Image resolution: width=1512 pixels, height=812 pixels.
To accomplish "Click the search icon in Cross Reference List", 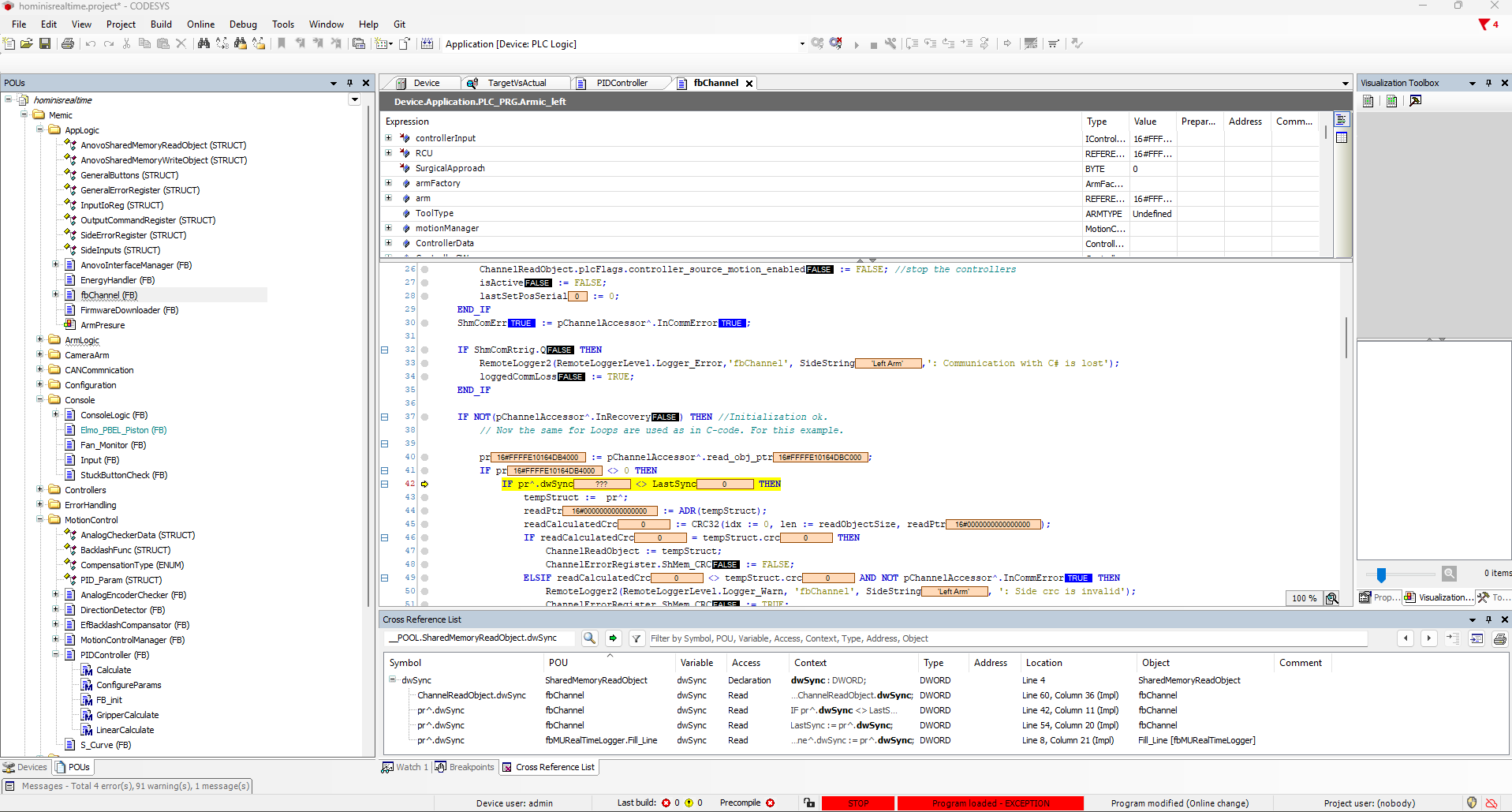I will (x=589, y=638).
